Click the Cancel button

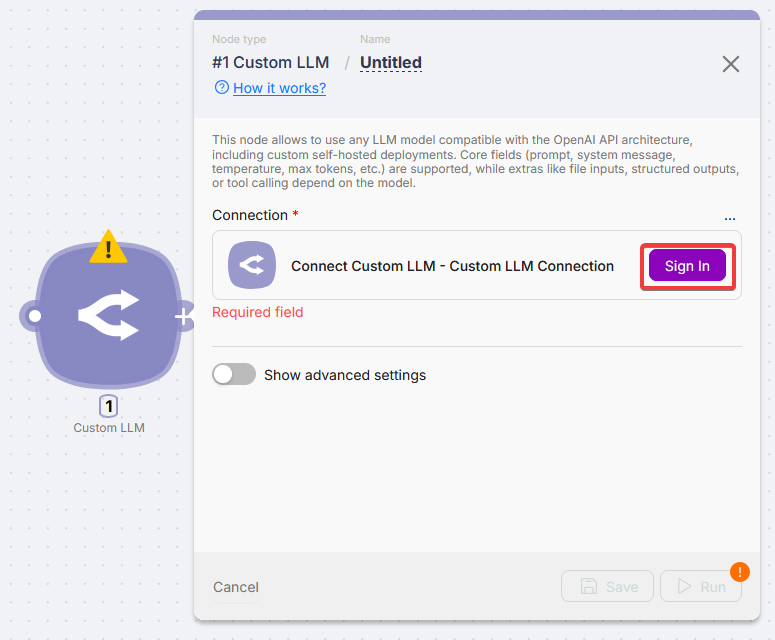236,587
